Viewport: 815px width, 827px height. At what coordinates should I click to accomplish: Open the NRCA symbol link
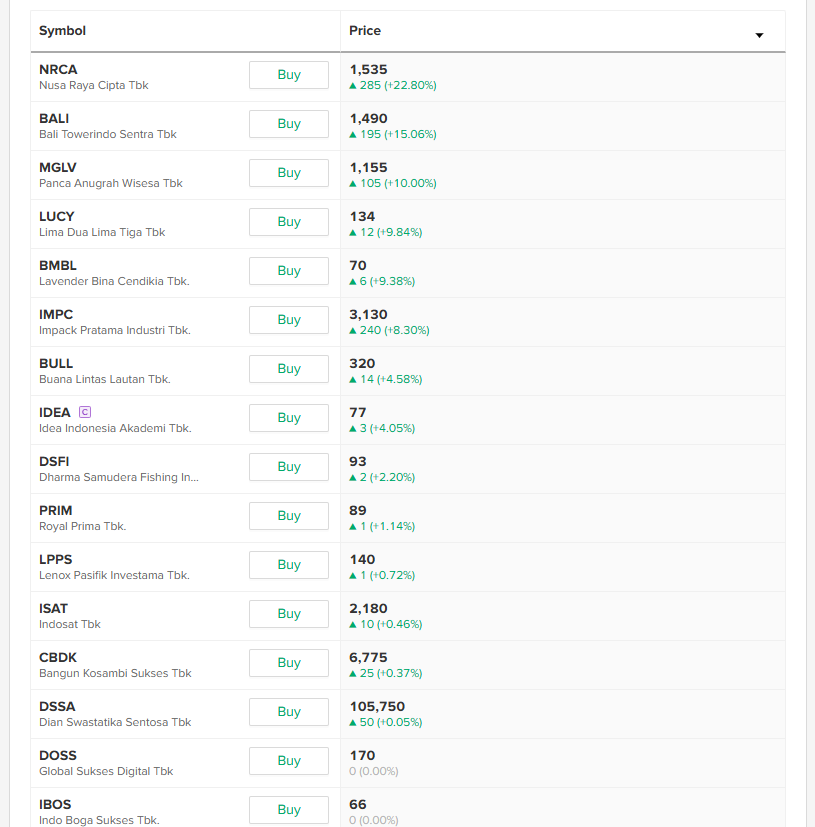pos(58,70)
